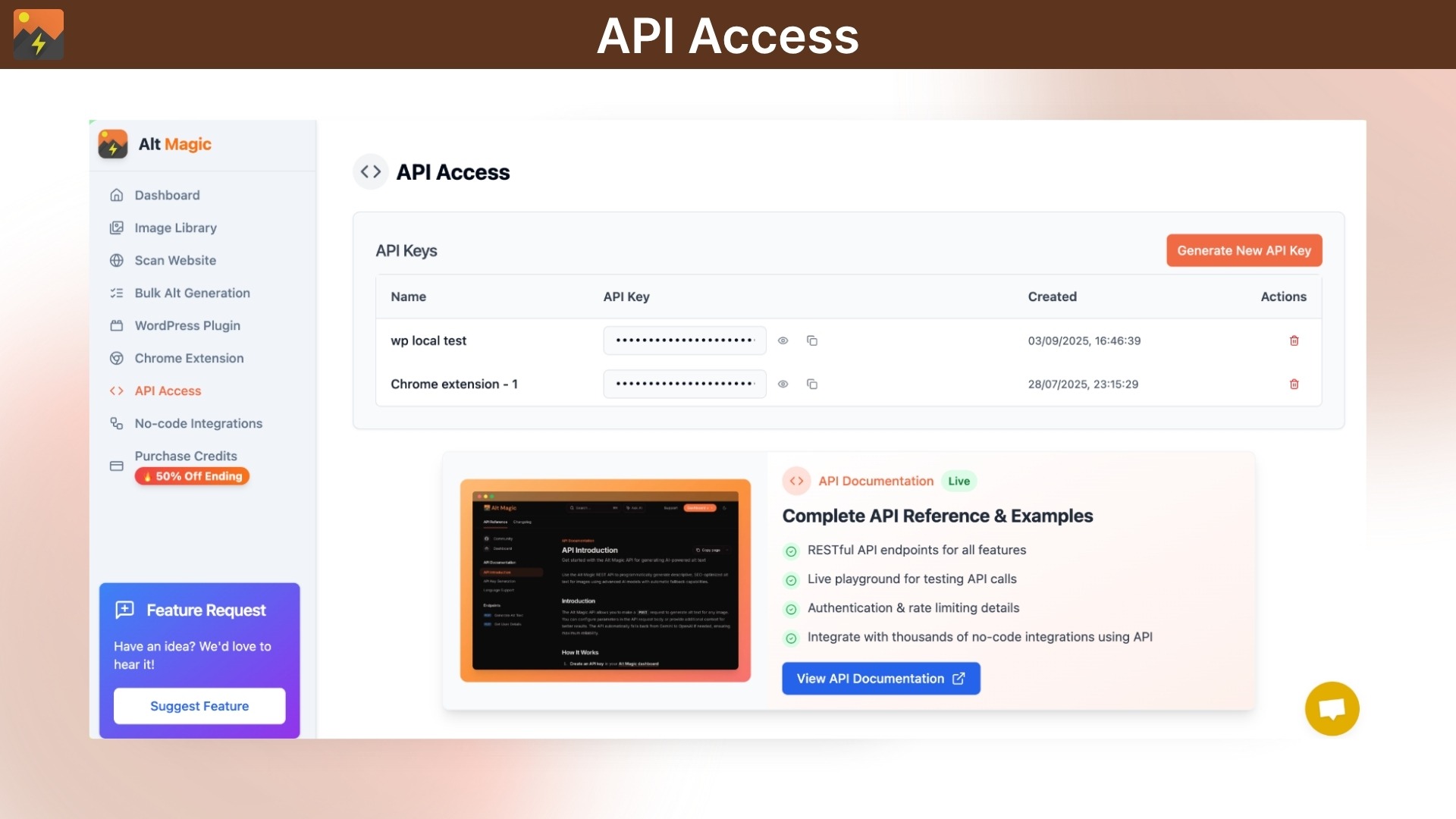Copy the wp local test API key

coord(811,340)
